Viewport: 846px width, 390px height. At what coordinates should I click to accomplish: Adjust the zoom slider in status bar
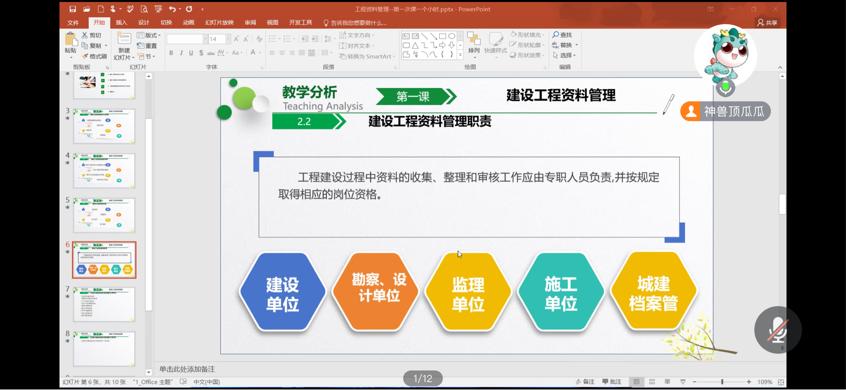721,381
